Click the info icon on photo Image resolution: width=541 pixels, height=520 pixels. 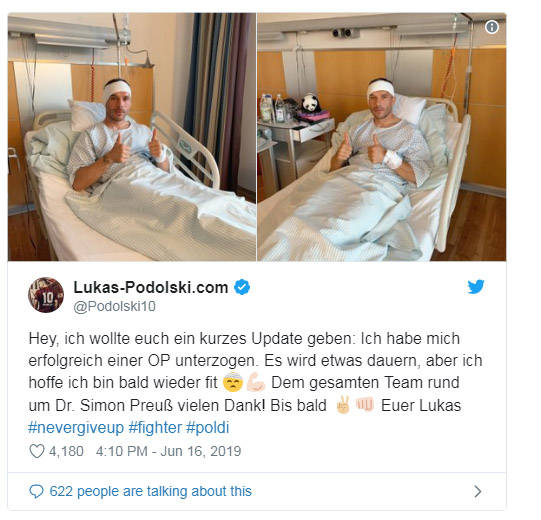[492, 27]
